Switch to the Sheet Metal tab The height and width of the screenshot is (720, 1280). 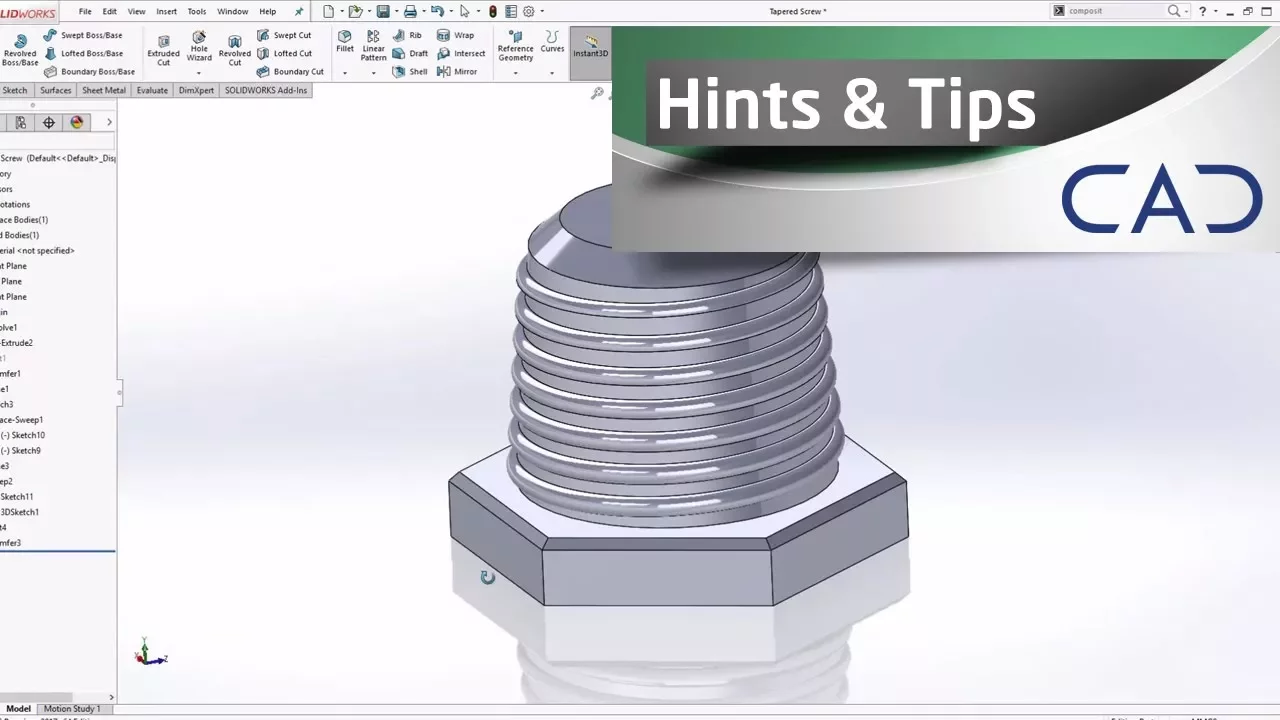pyautogui.click(x=104, y=90)
